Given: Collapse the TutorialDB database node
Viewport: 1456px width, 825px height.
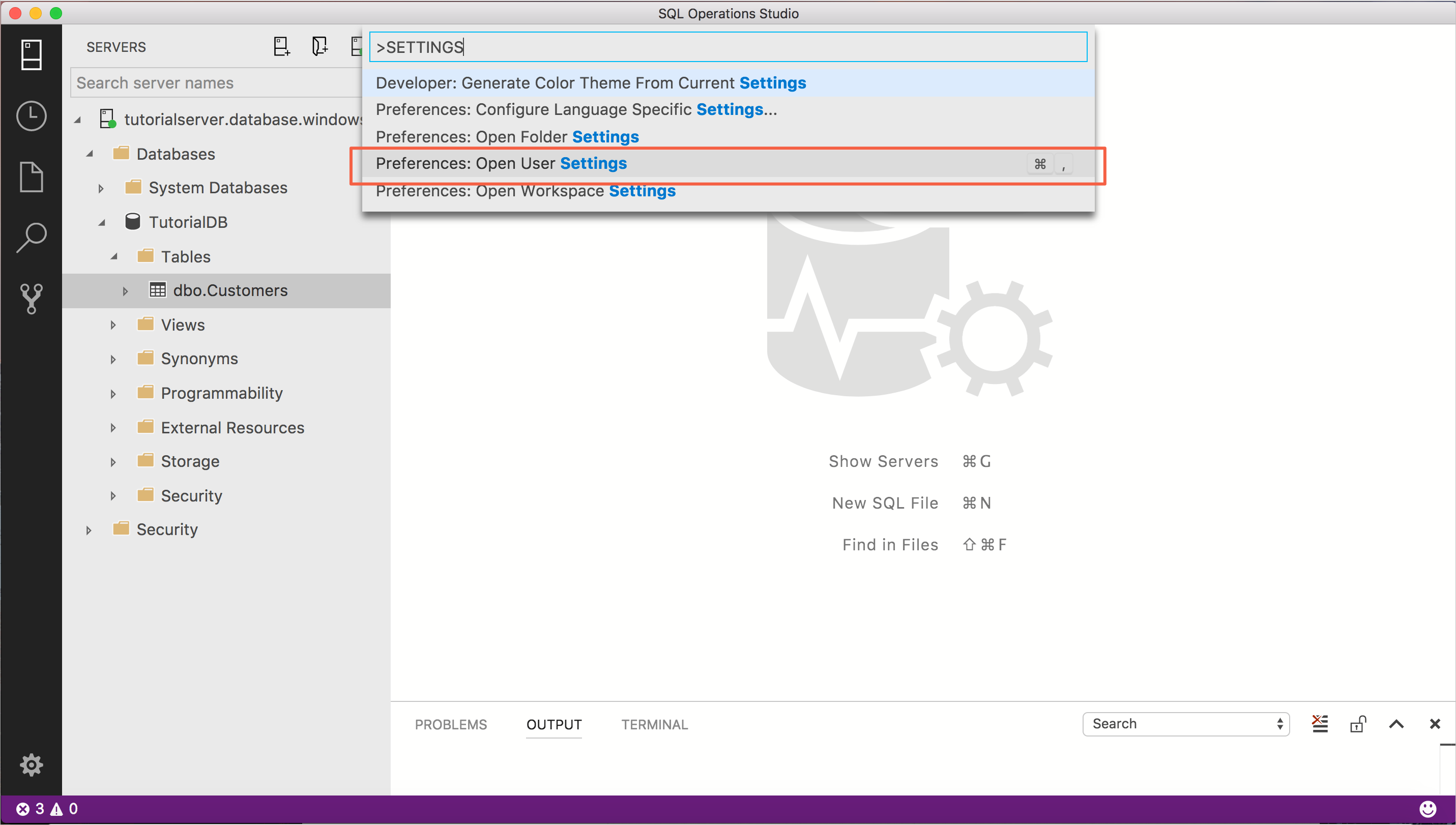Looking at the screenshot, I should tap(102, 222).
